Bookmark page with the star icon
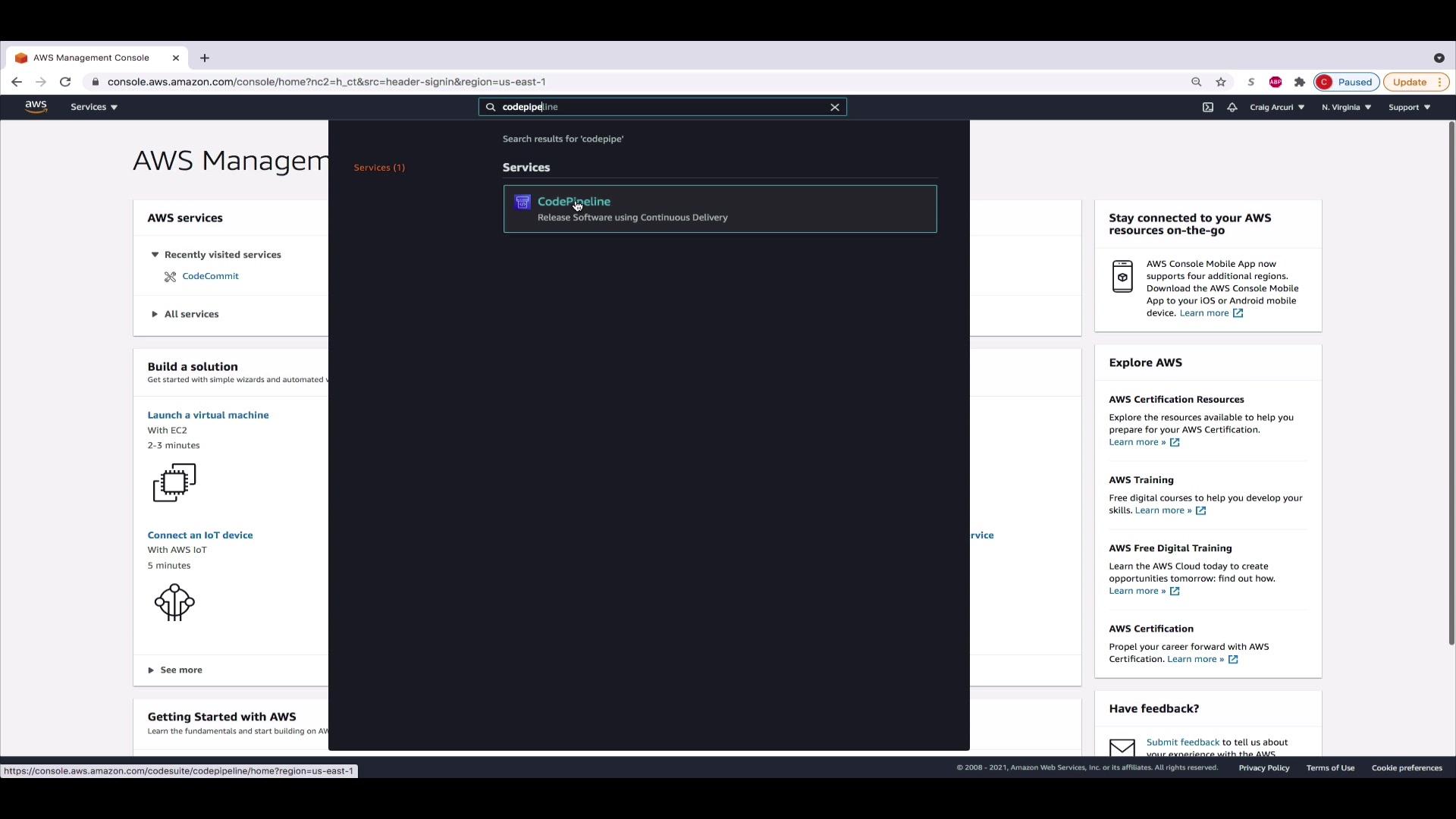 pyautogui.click(x=1221, y=82)
